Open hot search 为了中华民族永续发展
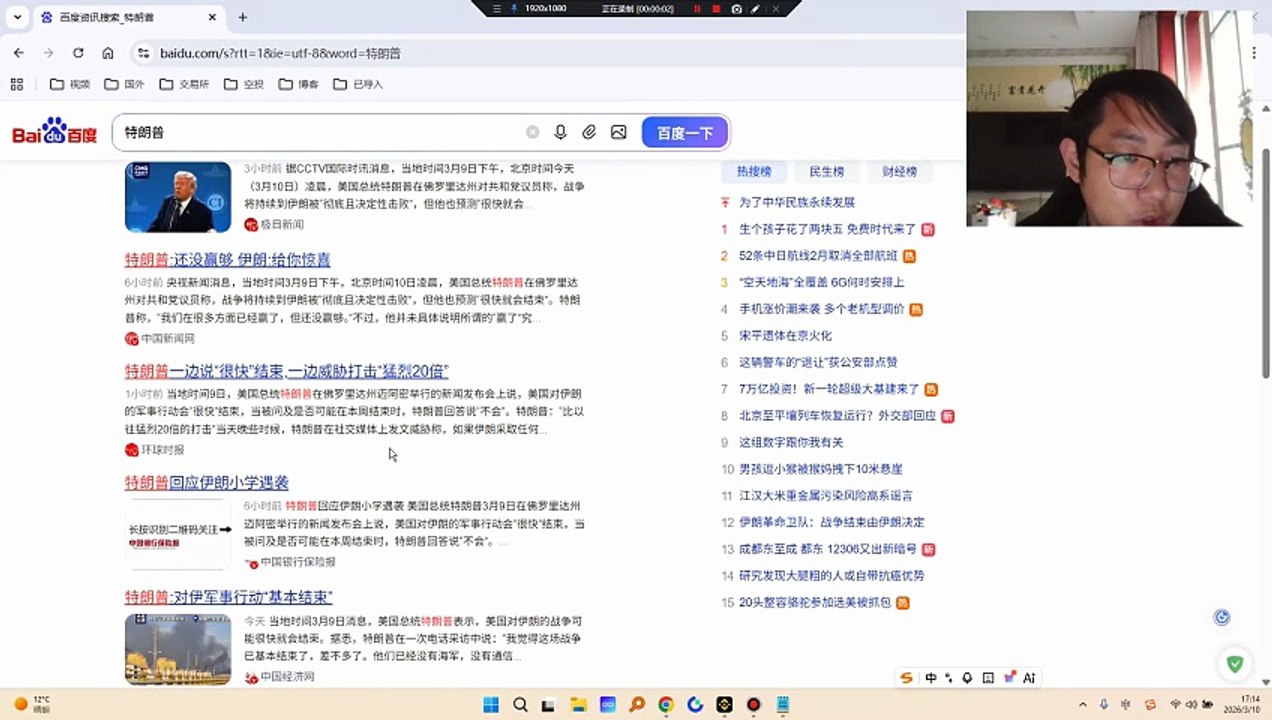Screen dimensions: 1272x720 click(x=796, y=202)
